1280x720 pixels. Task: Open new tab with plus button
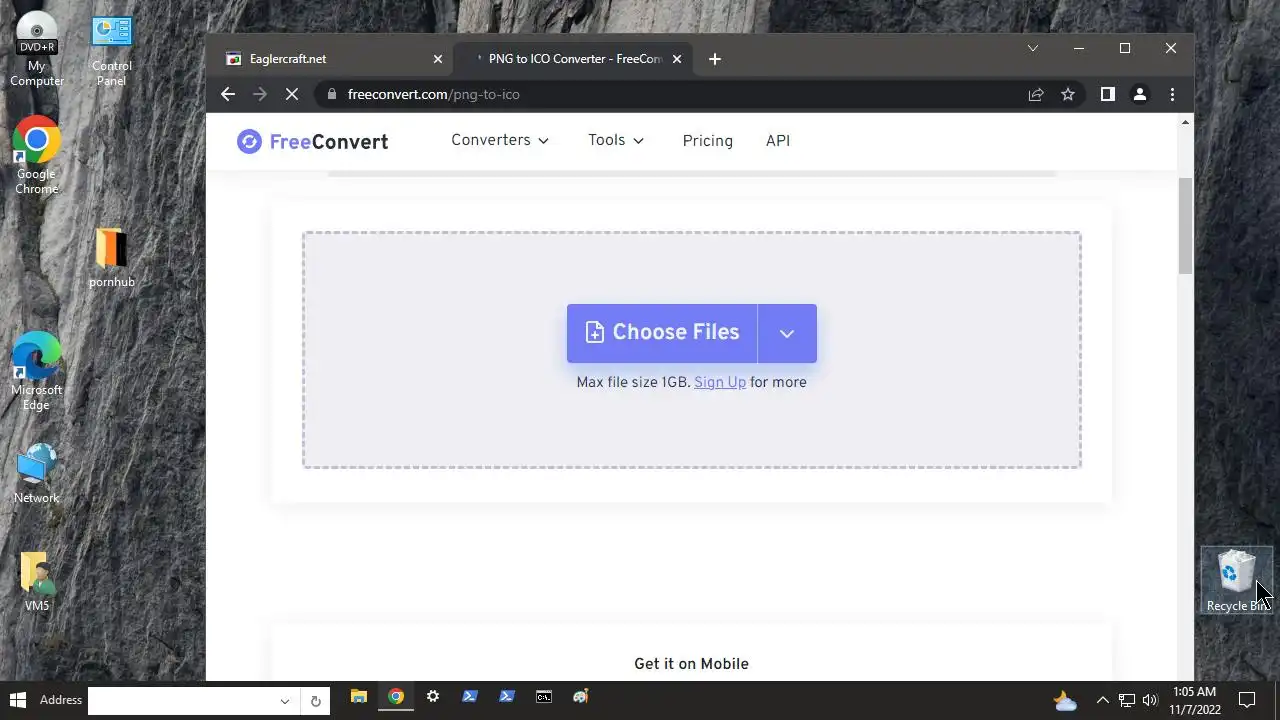pyautogui.click(x=714, y=59)
